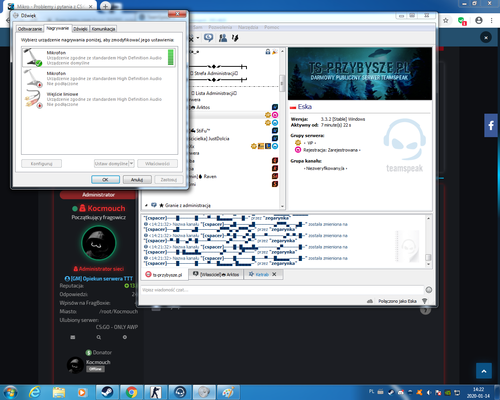Open the Pomoc menu in TeamSpeak
This screenshot has width=500, height=400.
(272, 27)
